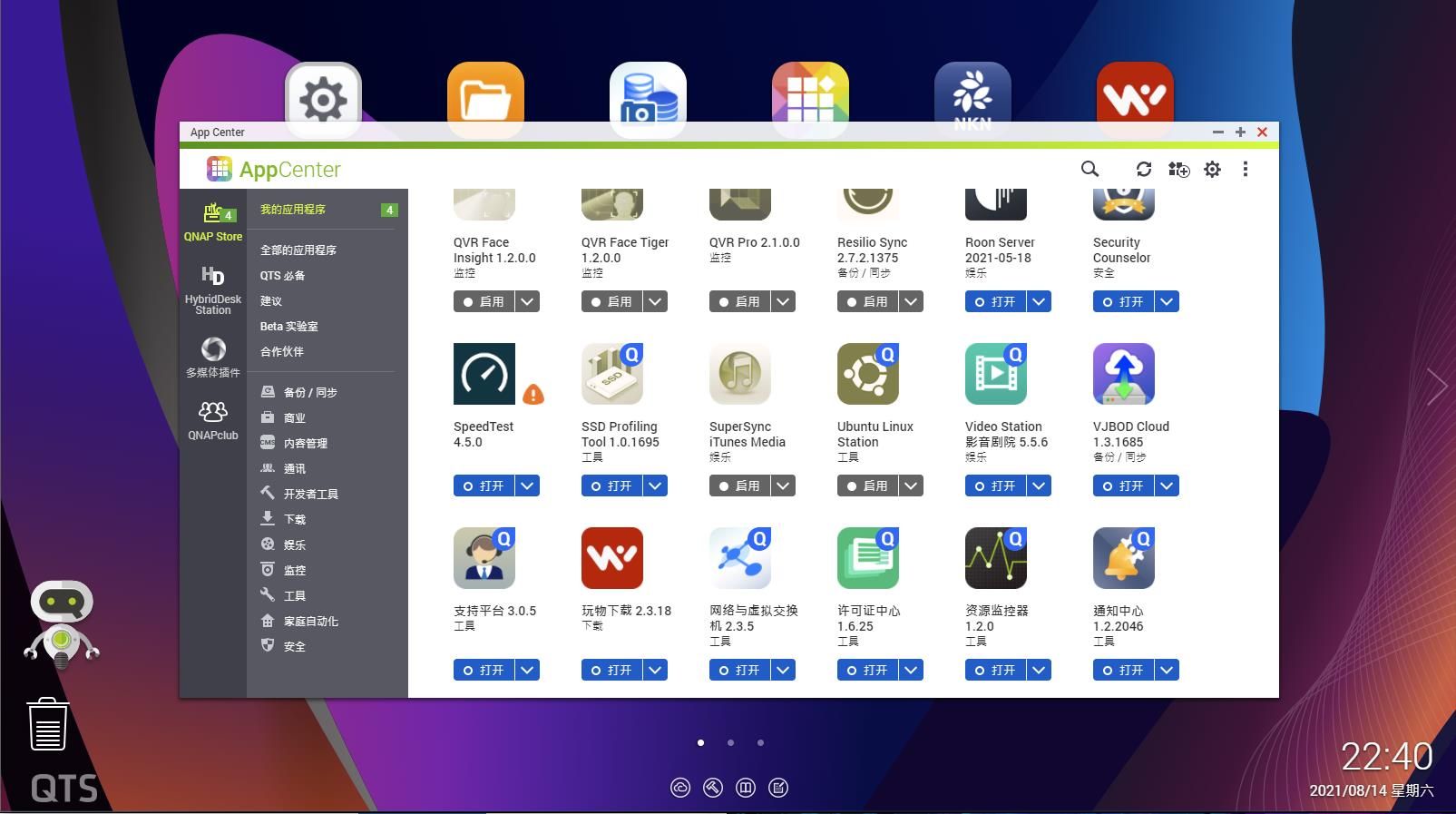
Task: Open 许可证中心 with 打开 button
Action: pyautogui.click(x=868, y=670)
